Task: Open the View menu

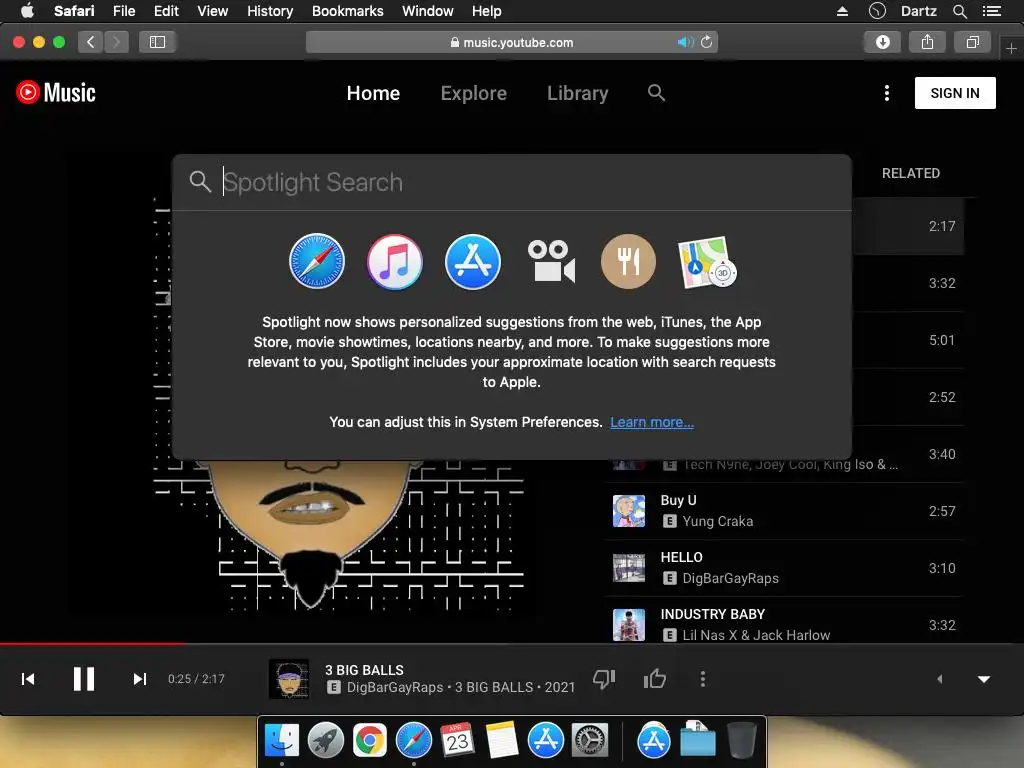Action: [x=212, y=11]
